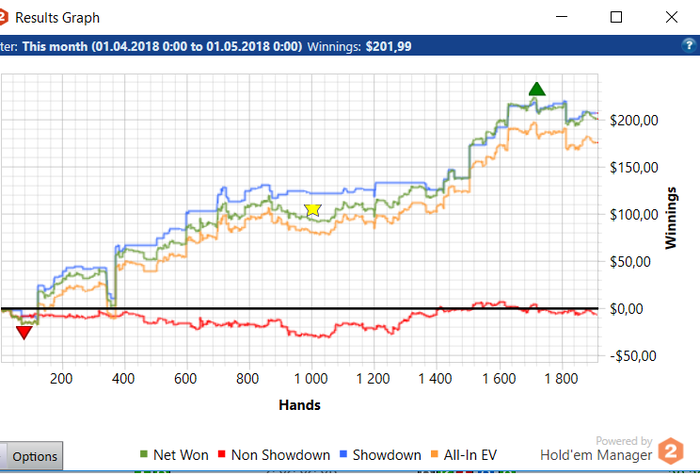Click the green upward triangle peak marker
Screen dimensions: 700x475
537,89
